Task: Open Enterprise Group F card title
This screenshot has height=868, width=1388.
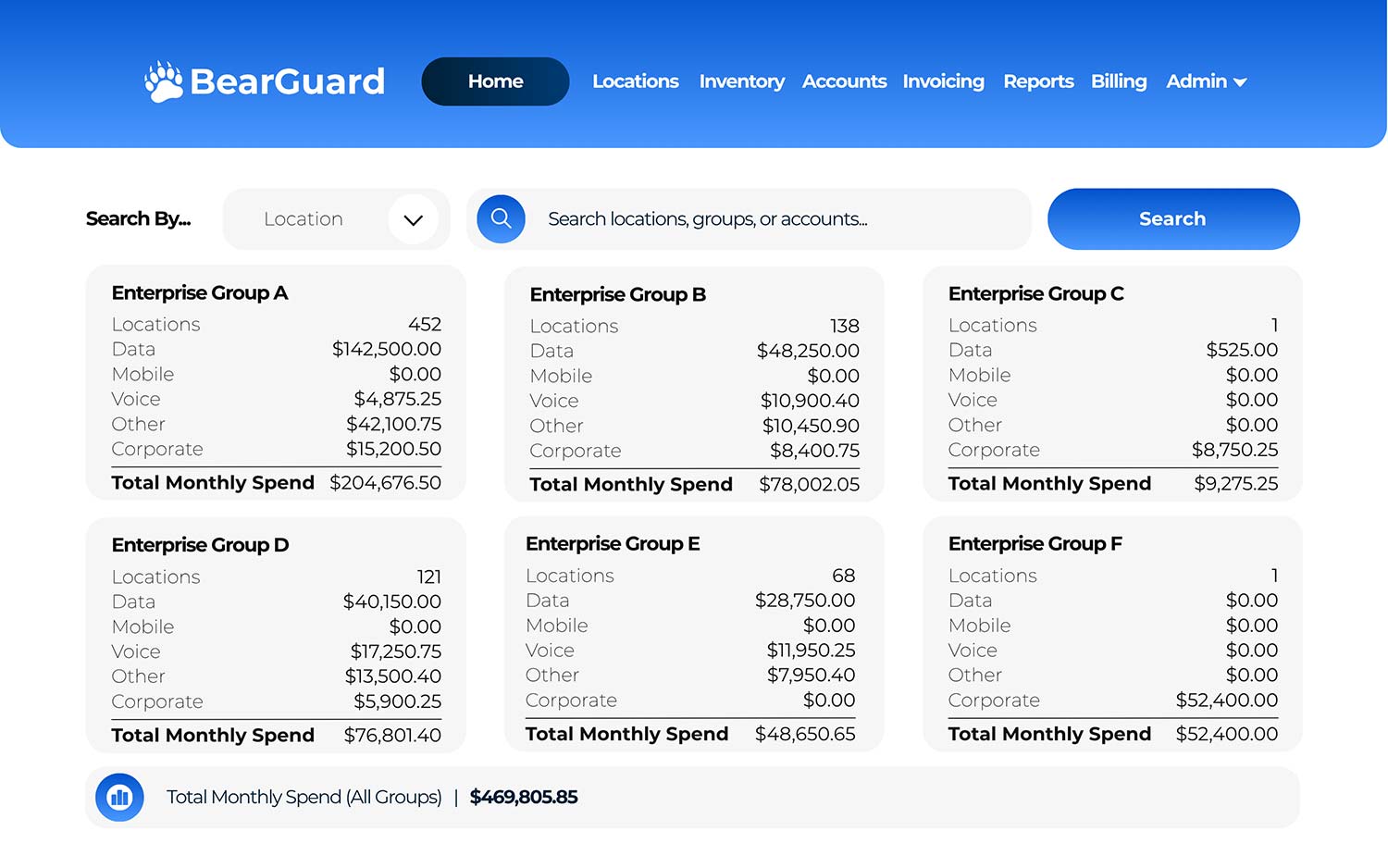Action: 1035,544
